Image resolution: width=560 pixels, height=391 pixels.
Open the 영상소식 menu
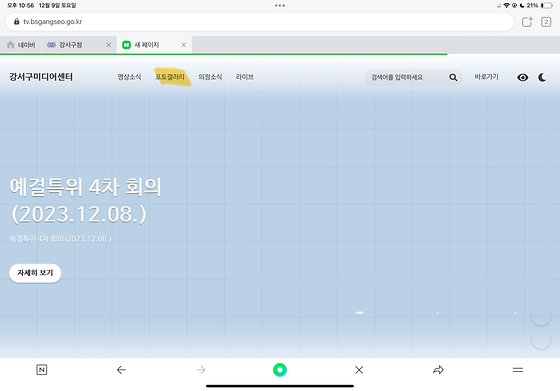point(129,77)
